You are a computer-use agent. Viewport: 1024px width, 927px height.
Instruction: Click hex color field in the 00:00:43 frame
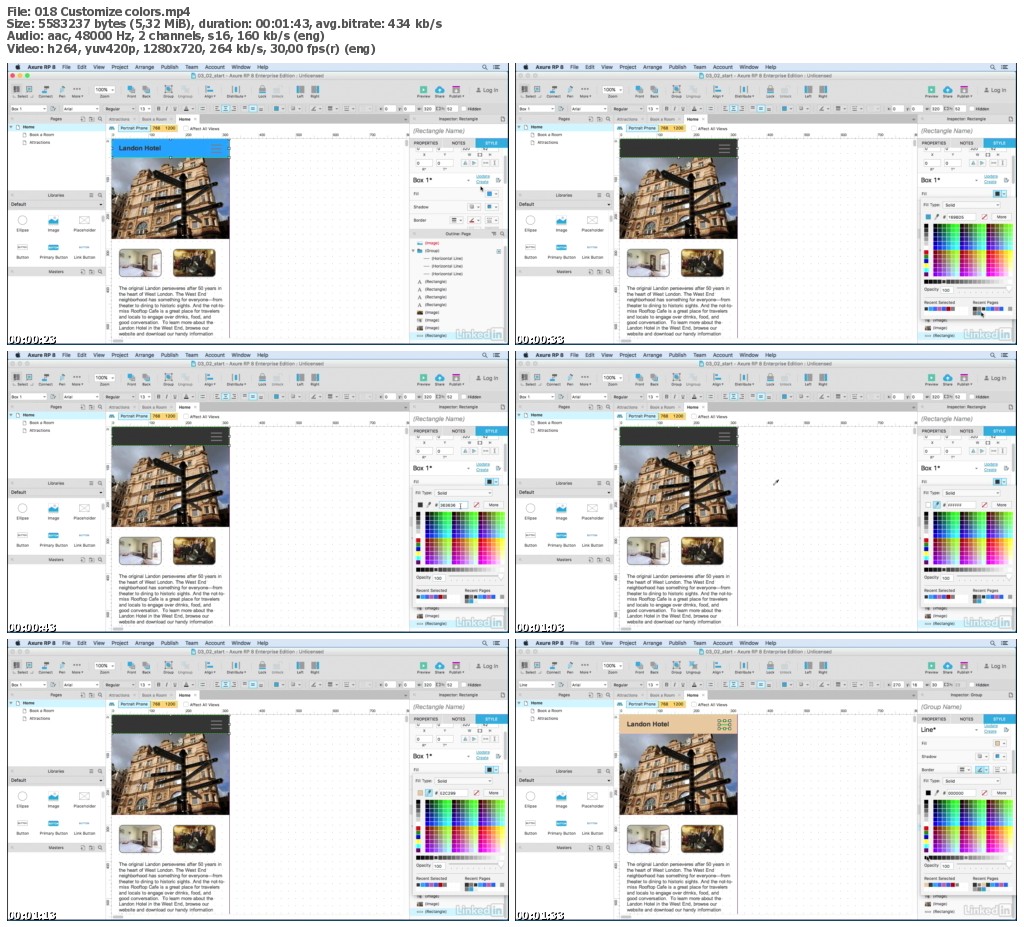tap(453, 505)
